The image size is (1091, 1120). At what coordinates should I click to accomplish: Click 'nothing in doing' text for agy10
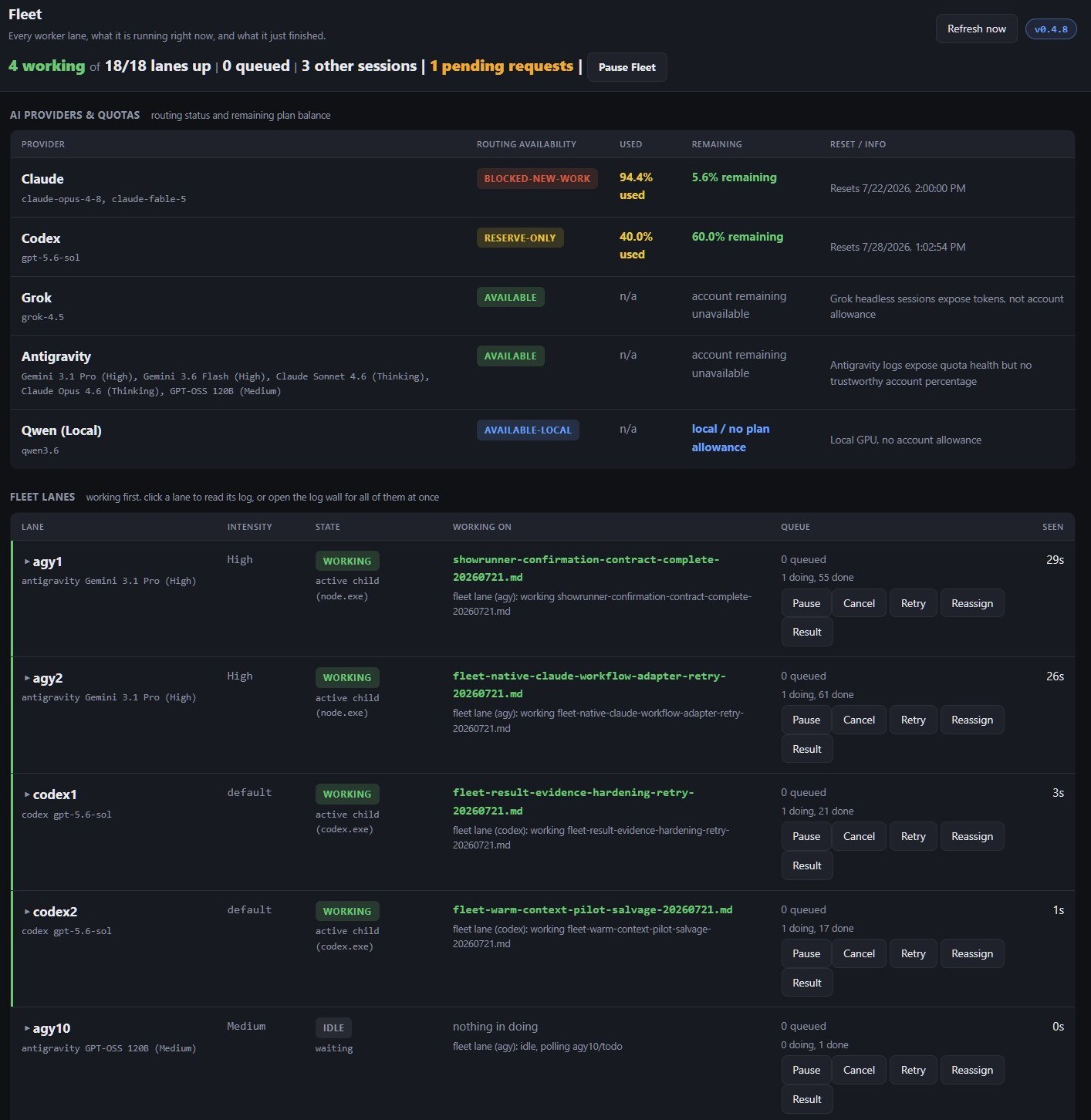click(x=495, y=1027)
